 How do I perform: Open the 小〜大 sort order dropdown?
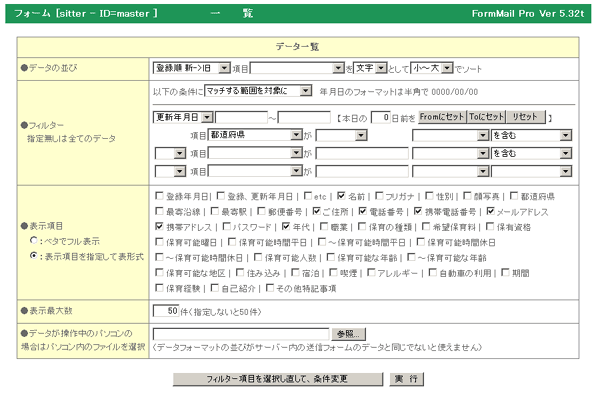coord(432,68)
